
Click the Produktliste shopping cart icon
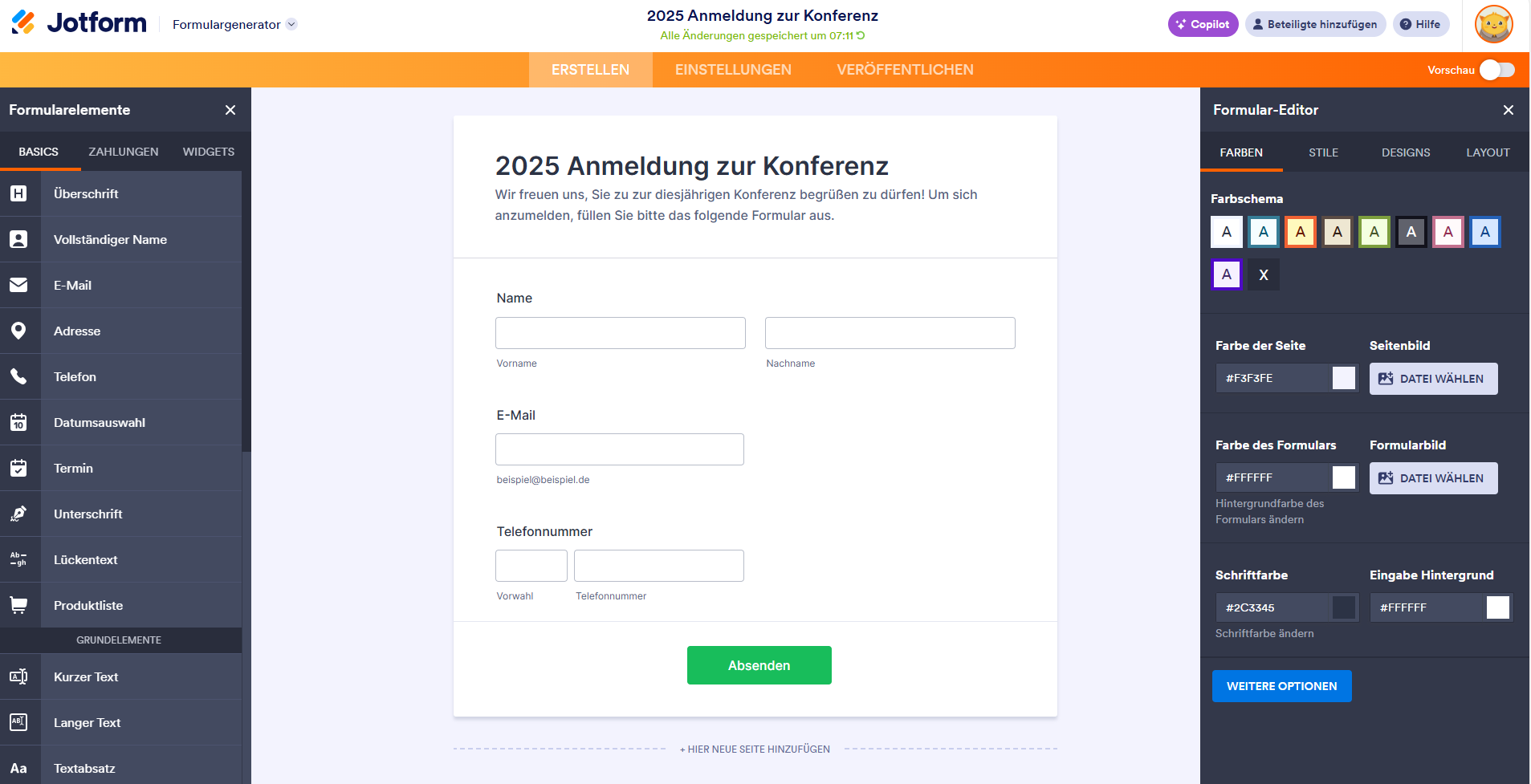tap(18, 605)
